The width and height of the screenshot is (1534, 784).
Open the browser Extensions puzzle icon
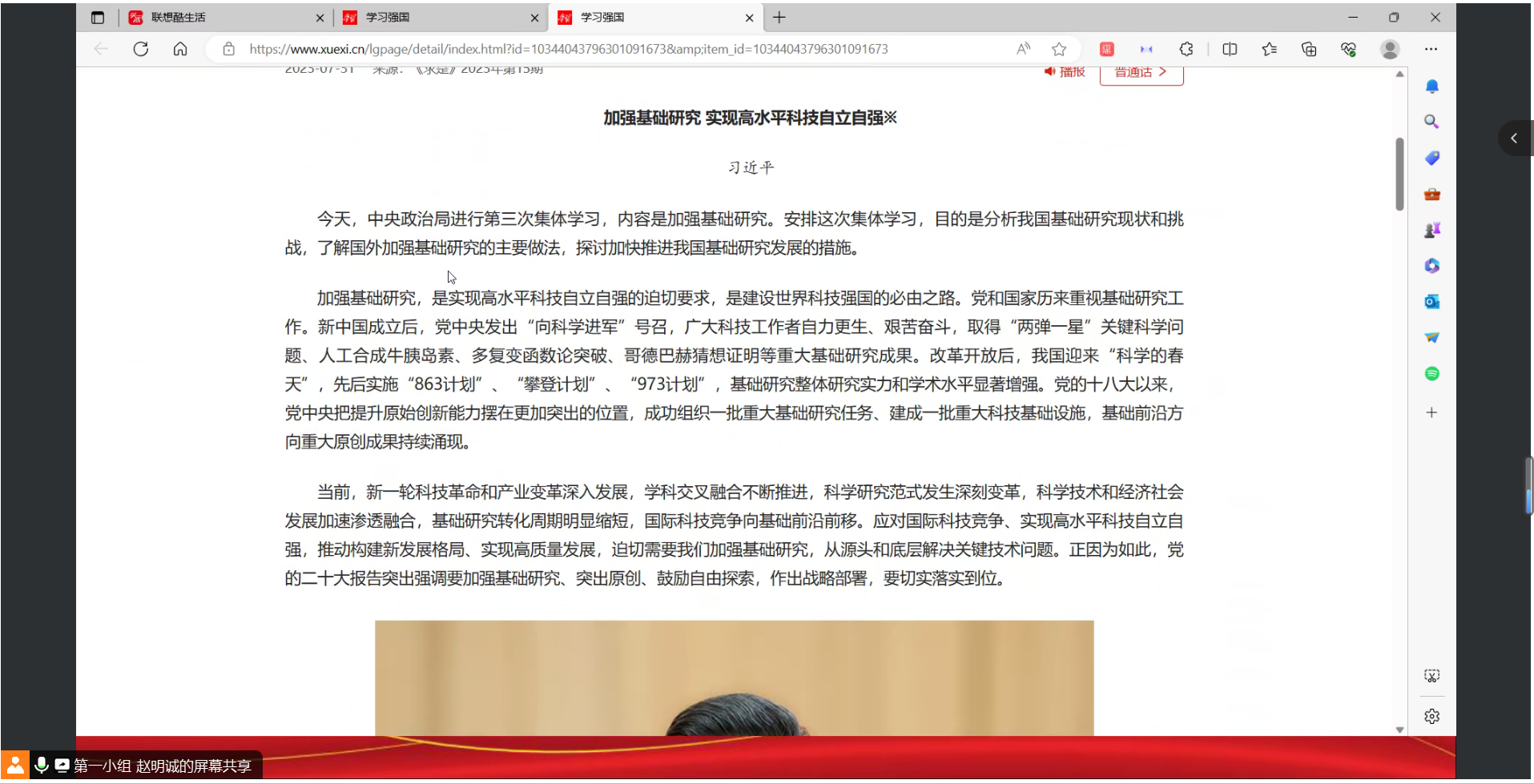click(x=1186, y=50)
